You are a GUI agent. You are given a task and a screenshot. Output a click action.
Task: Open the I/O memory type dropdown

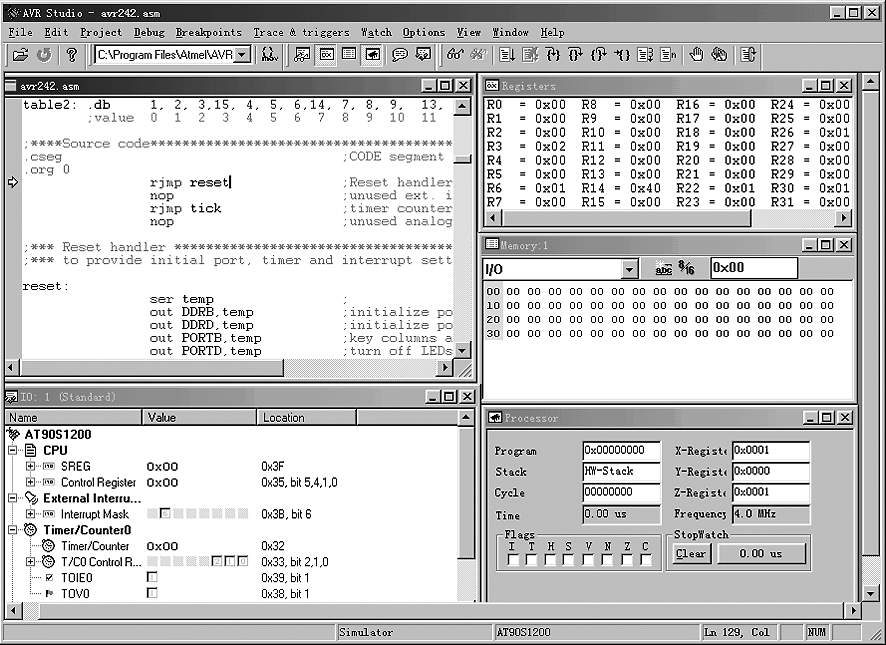[629, 269]
